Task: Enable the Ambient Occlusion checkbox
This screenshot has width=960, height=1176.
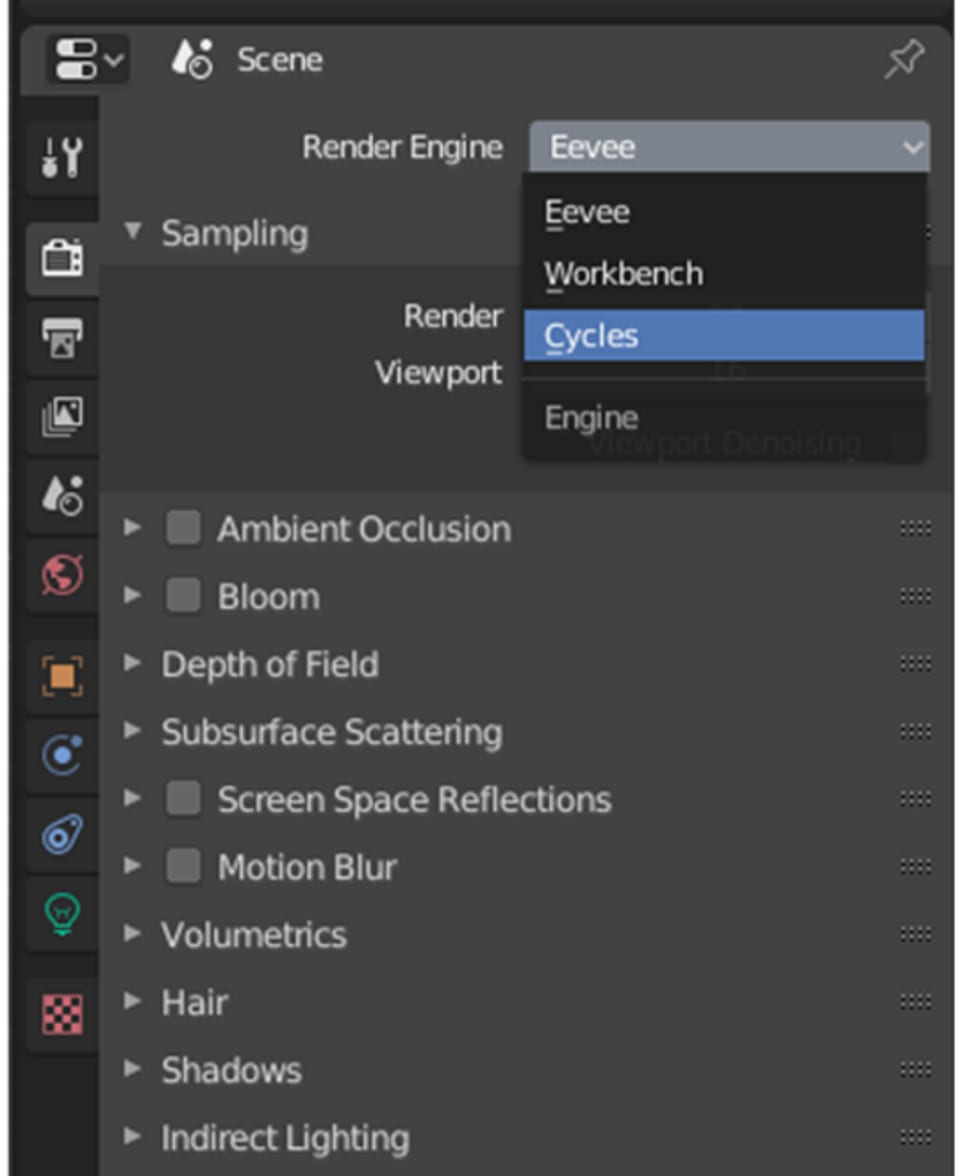Action: [184, 528]
